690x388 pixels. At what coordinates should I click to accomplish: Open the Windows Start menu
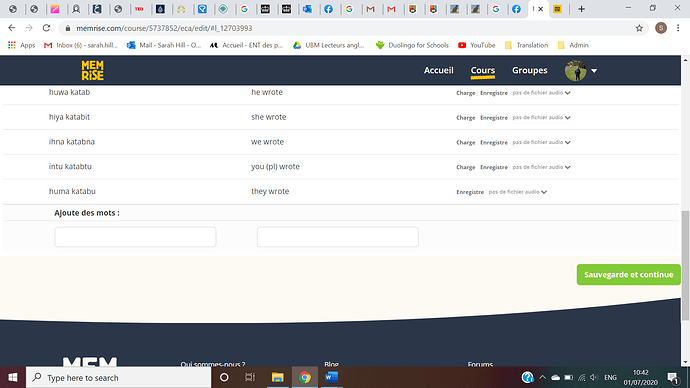click(13, 377)
